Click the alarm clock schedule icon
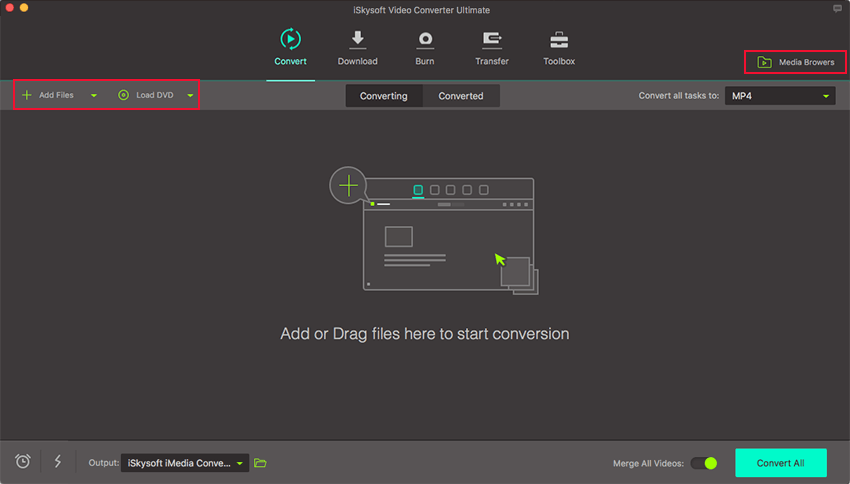This screenshot has width=850, height=484. click(23, 462)
